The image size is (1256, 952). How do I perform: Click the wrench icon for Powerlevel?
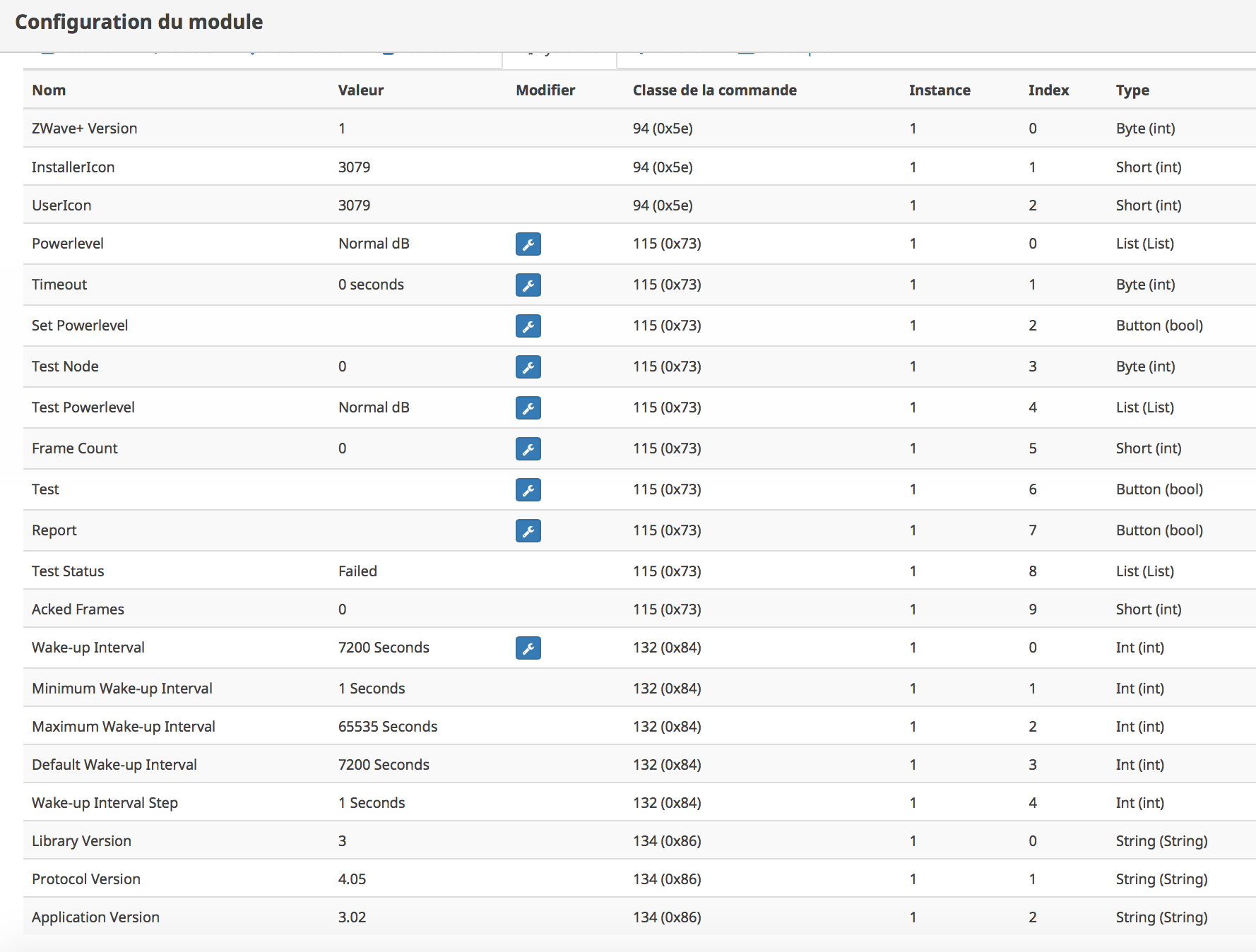click(x=528, y=244)
